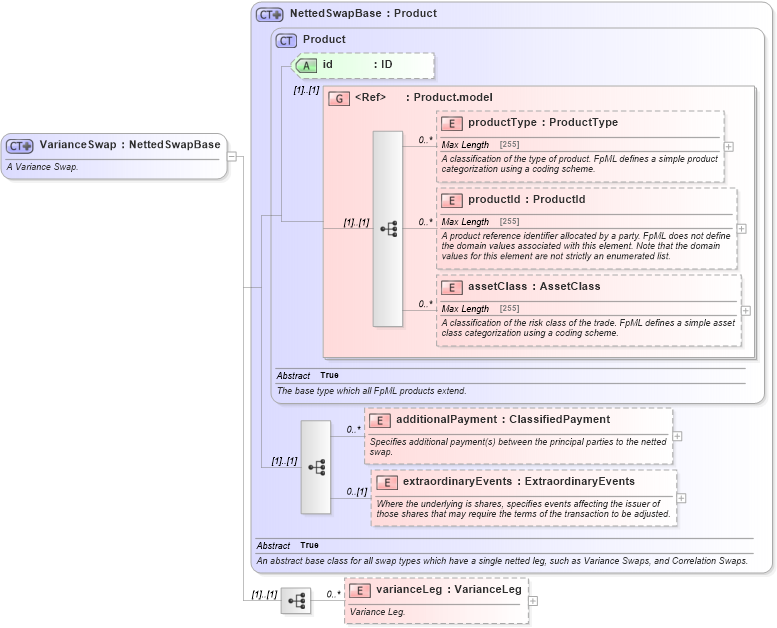Click the CT icon of NettedSwapBase

(269, 14)
